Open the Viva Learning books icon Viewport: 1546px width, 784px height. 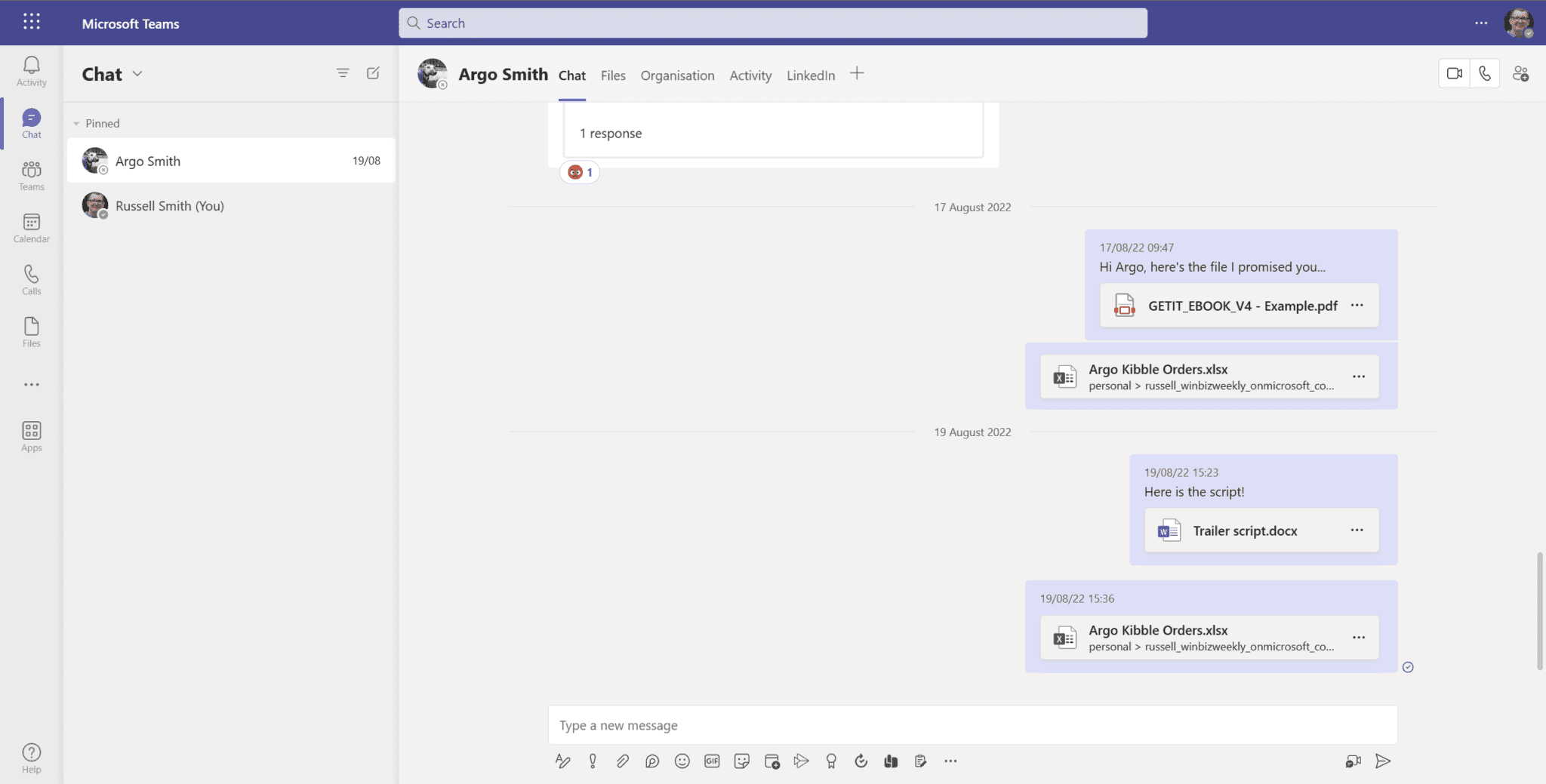pyautogui.click(x=891, y=761)
